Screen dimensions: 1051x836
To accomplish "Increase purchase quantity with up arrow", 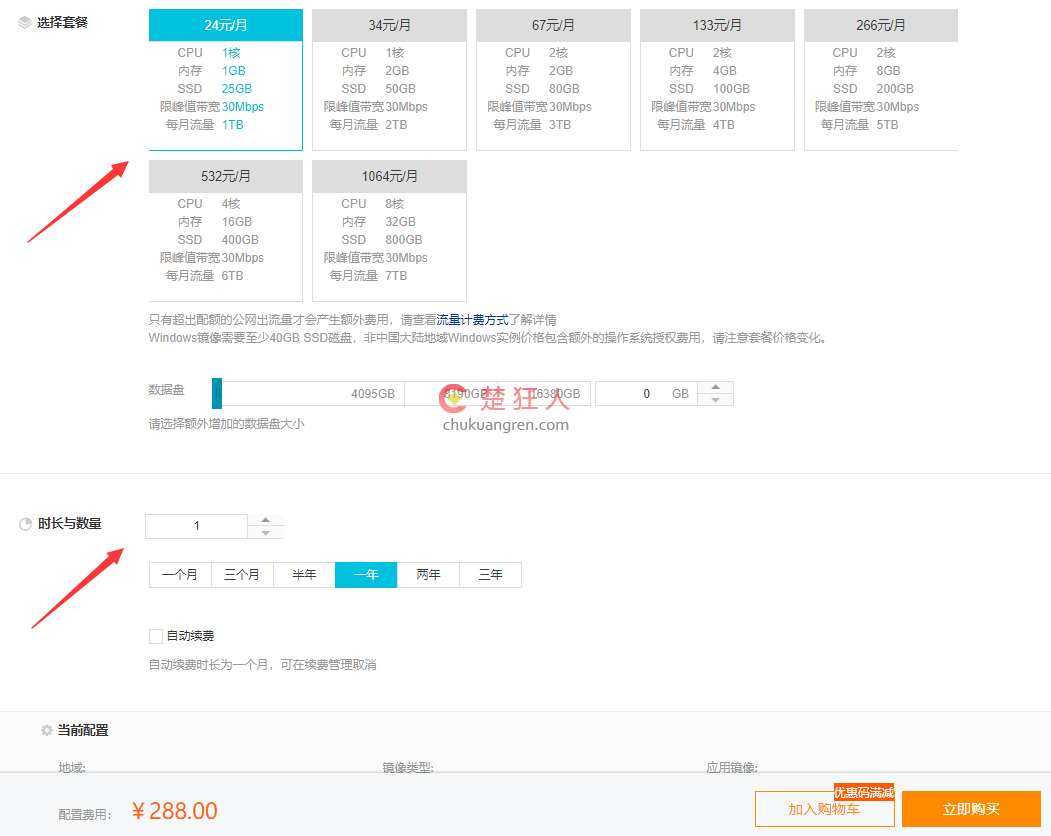I will coord(265,520).
